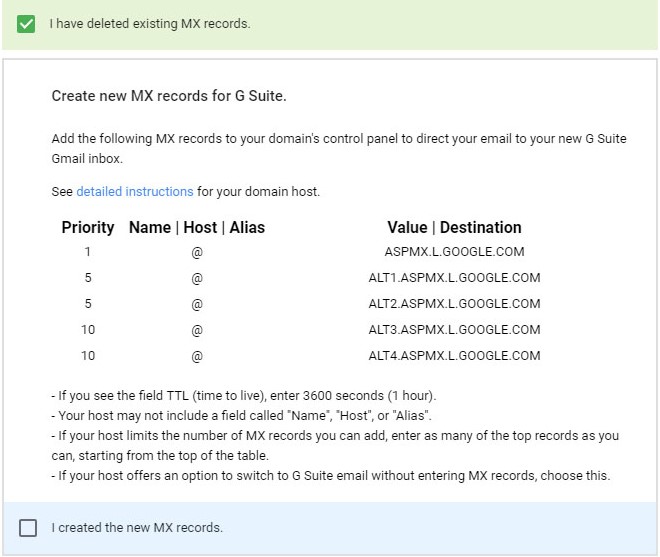The image size is (660, 557).
Task: Tick the created new MX records checkbox
Action: (28, 528)
